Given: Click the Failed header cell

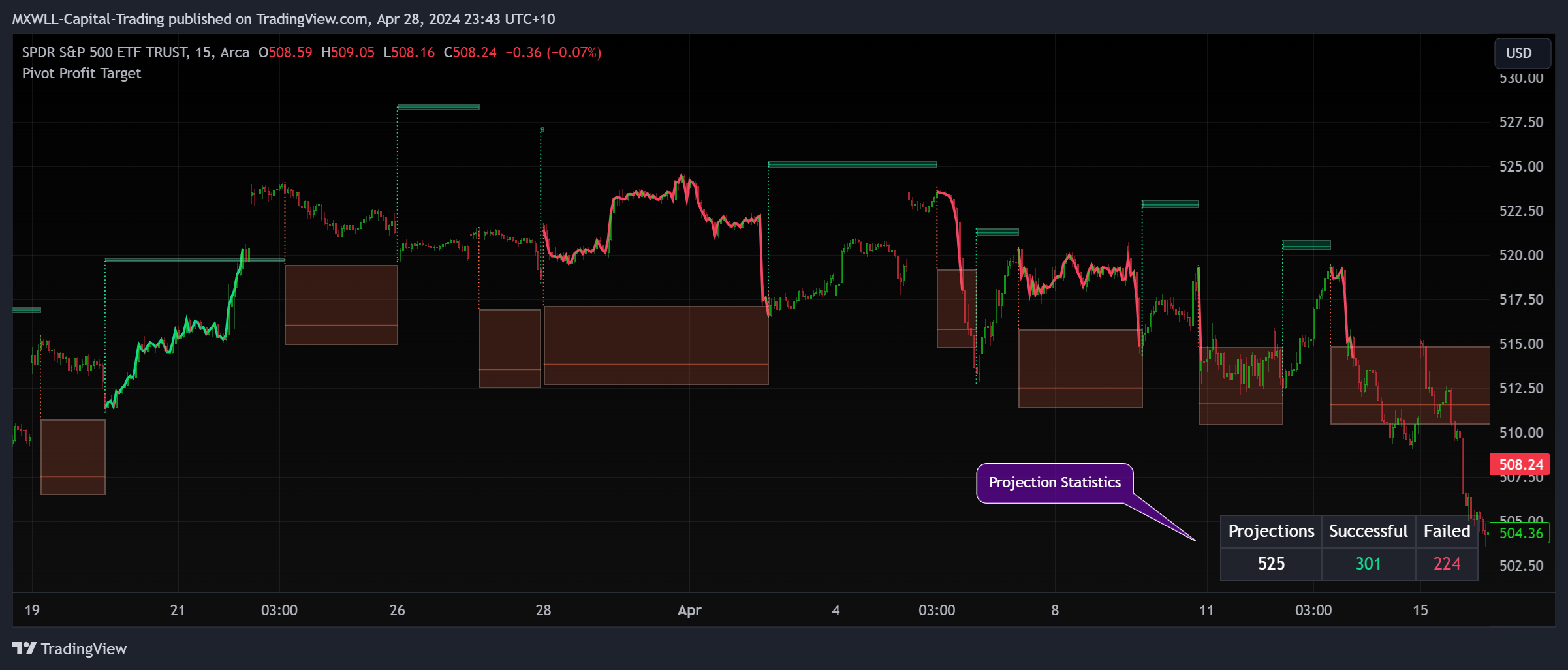Looking at the screenshot, I should pos(1447,531).
